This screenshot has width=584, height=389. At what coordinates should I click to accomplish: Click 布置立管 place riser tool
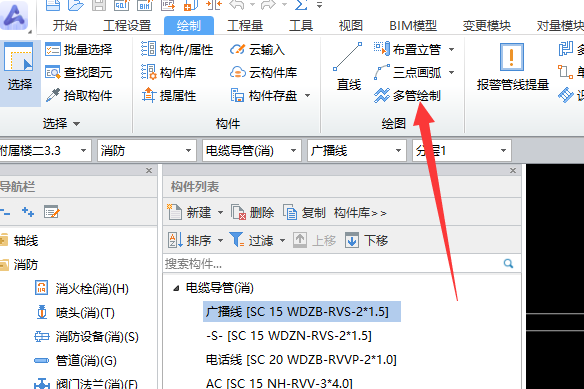[407, 50]
